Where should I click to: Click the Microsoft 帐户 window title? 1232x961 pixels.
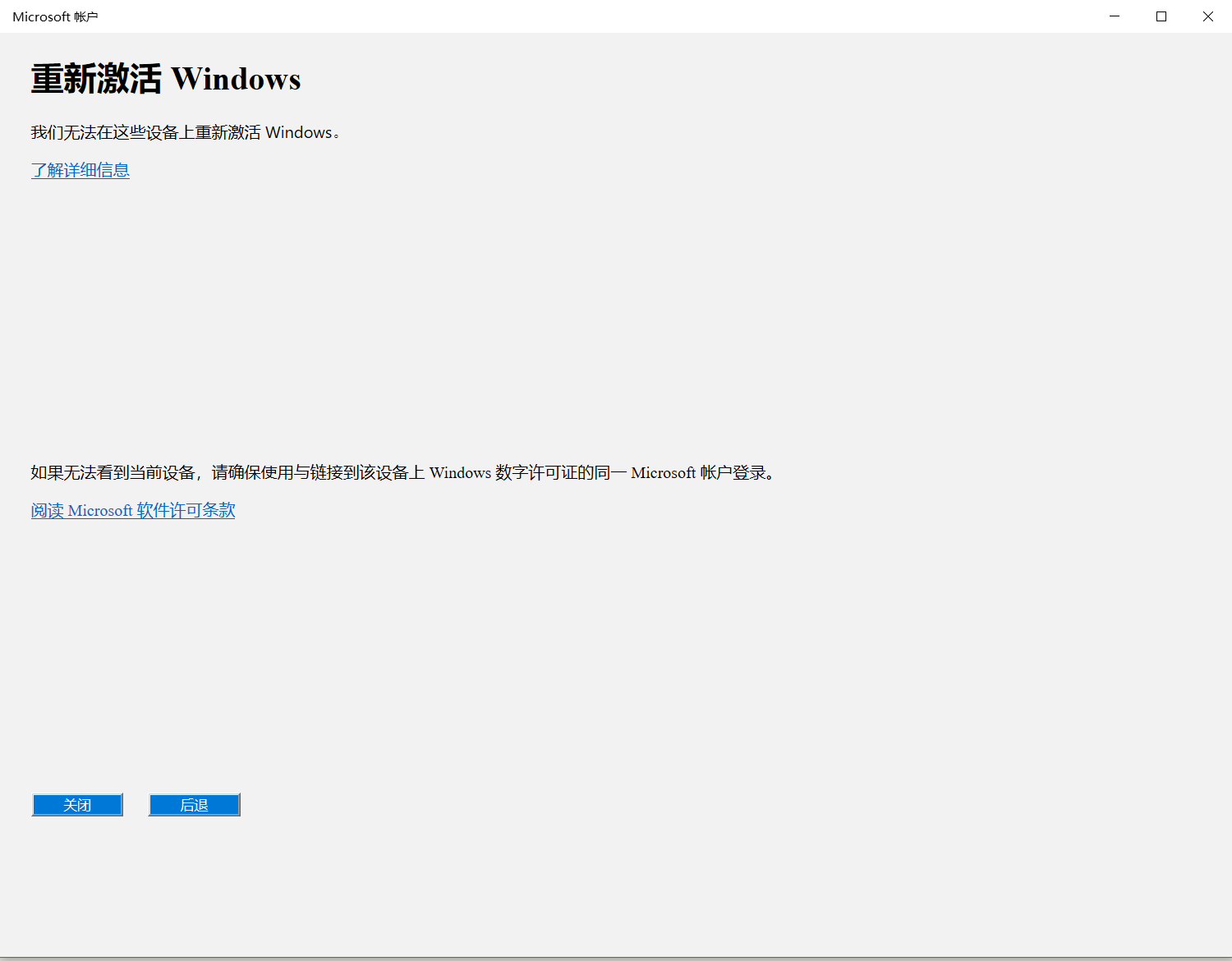55,16
